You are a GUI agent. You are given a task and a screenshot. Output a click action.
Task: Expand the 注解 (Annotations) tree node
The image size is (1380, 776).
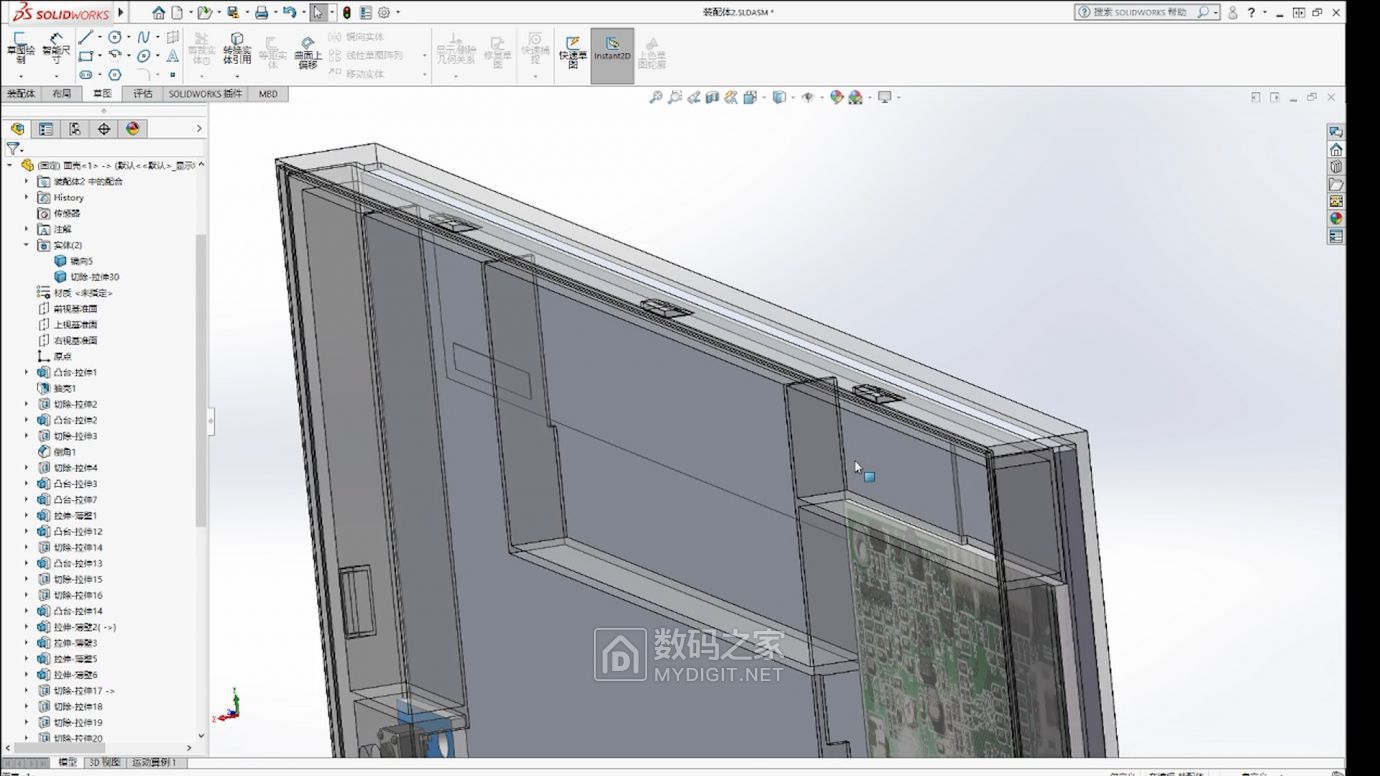27,229
